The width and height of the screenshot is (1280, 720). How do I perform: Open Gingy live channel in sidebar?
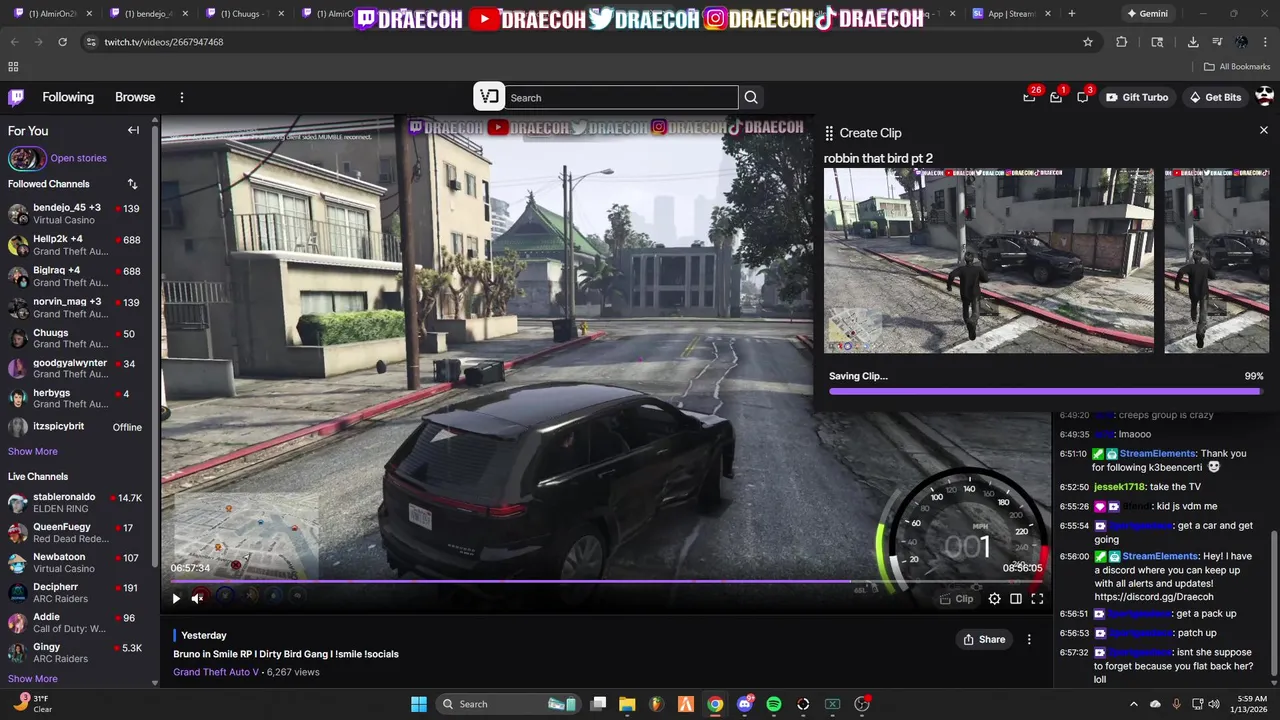pyautogui.click(x=78, y=653)
